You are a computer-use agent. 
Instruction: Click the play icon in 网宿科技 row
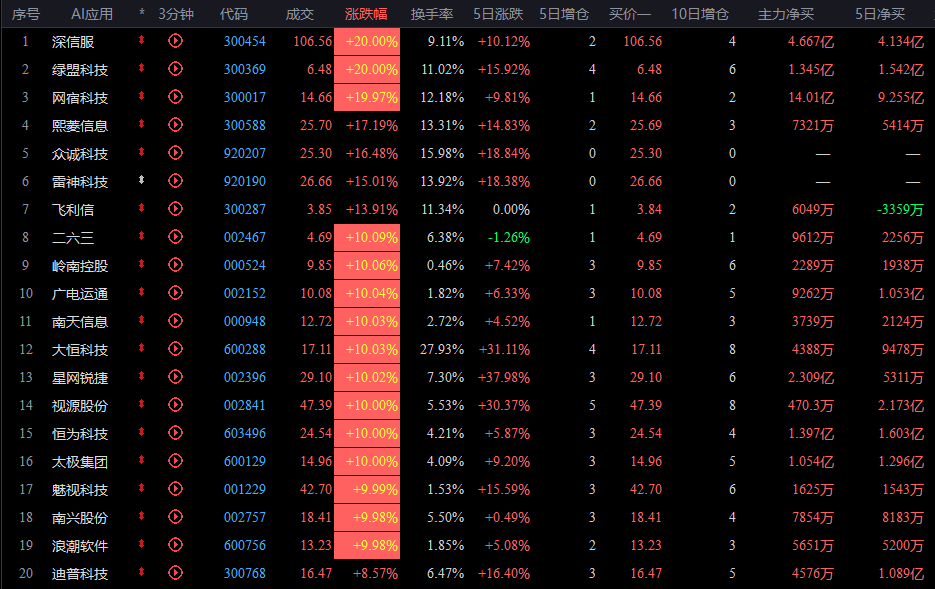click(x=175, y=97)
